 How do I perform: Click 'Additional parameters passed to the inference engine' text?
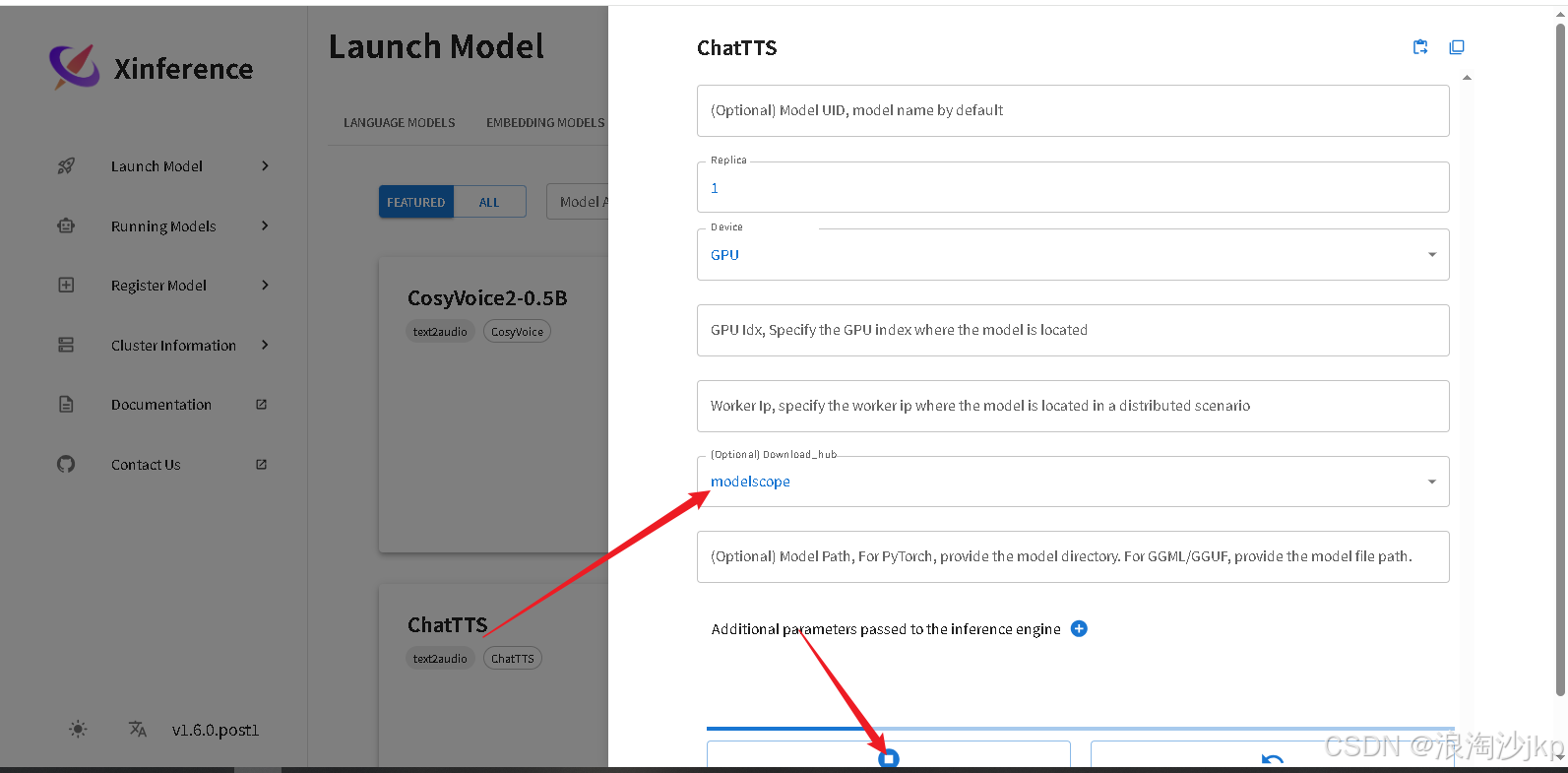coord(886,629)
